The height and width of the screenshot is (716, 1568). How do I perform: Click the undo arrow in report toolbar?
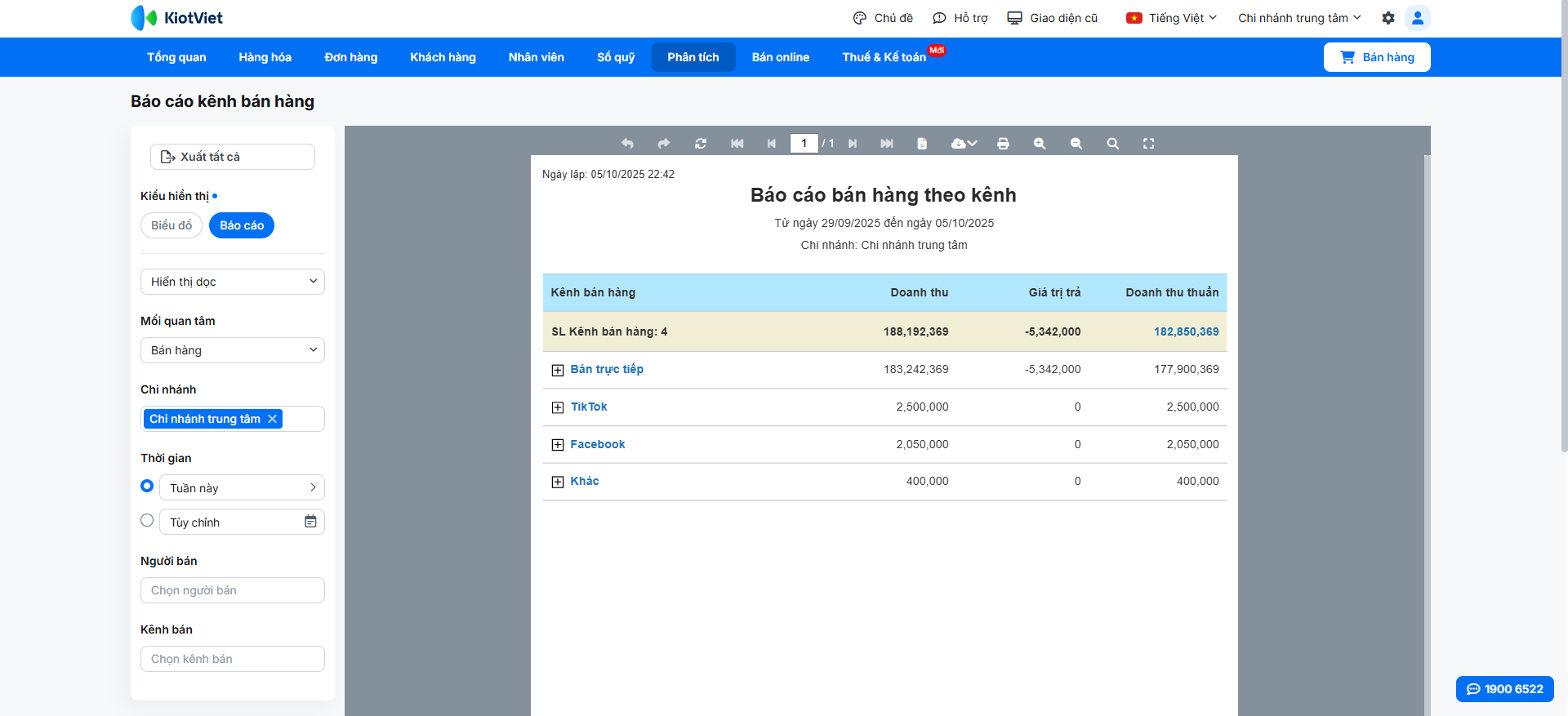pyautogui.click(x=627, y=144)
